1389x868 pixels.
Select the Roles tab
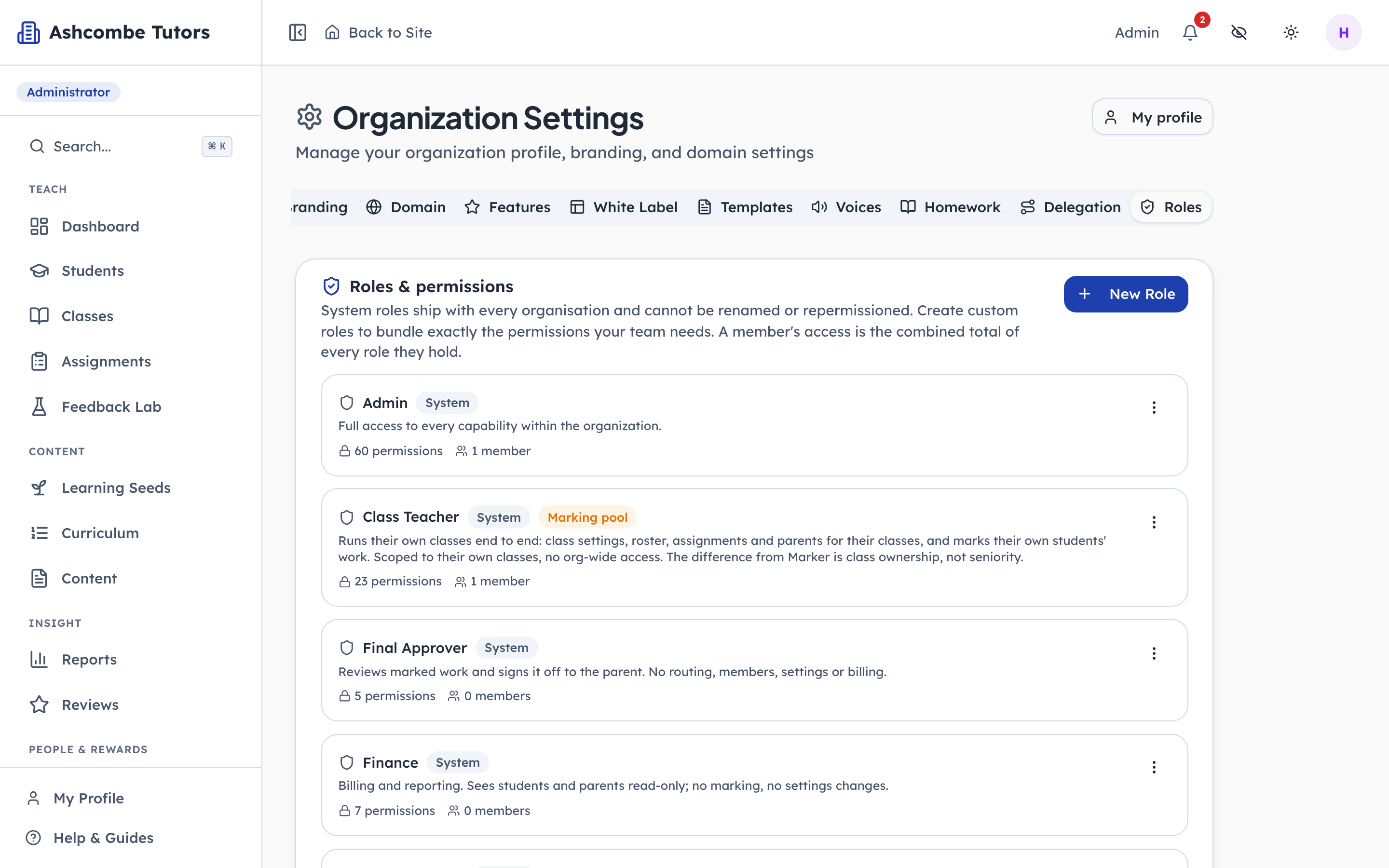point(1171,207)
